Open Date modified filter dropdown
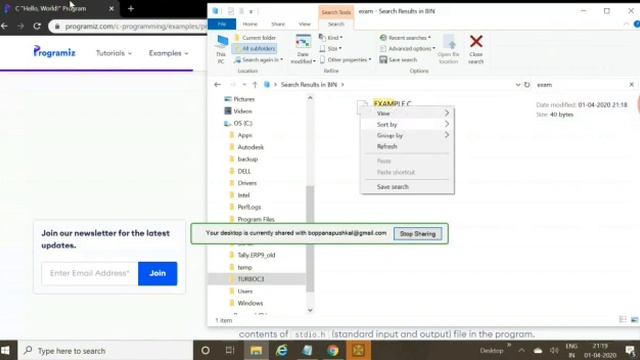640x360 pixels. (x=303, y=49)
